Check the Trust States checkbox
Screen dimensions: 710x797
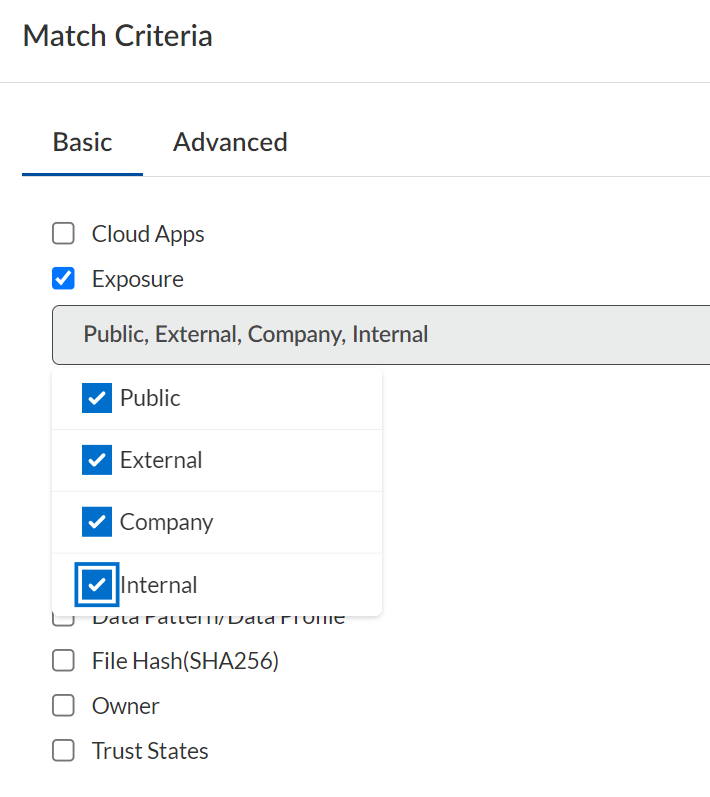(63, 751)
